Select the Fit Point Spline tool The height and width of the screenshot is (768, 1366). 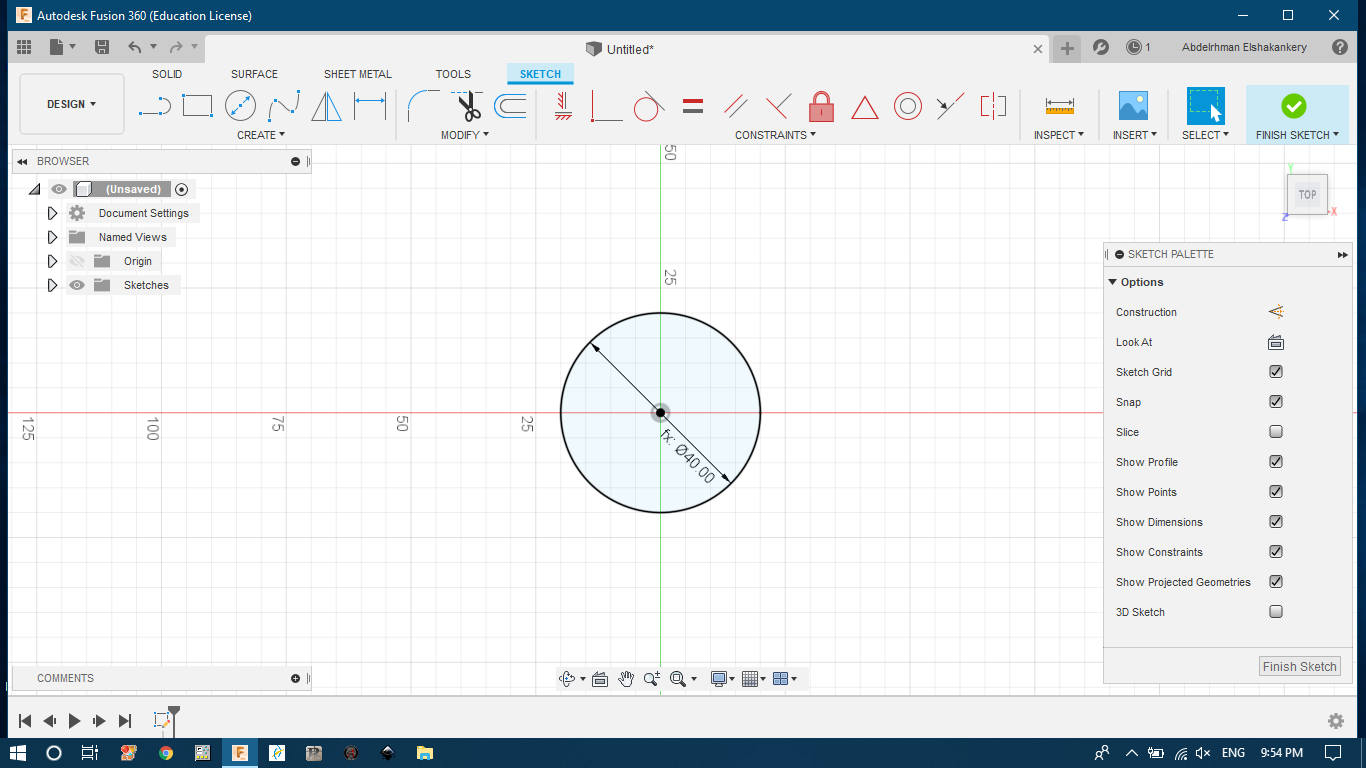click(x=284, y=105)
